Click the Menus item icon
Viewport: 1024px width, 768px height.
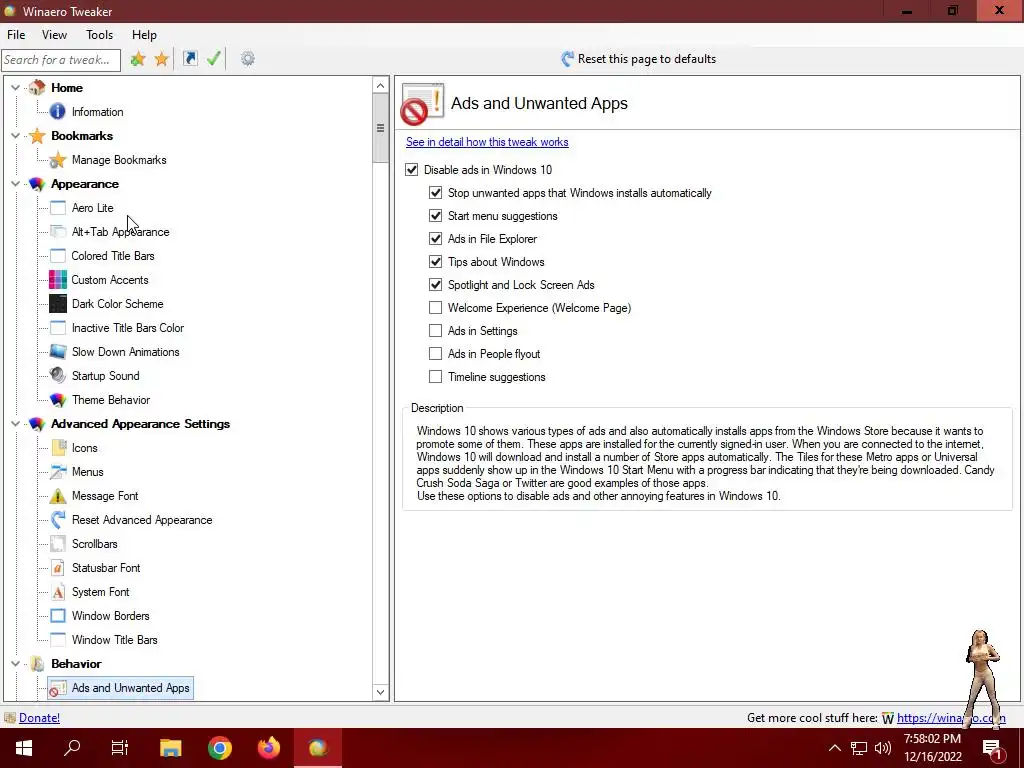[x=57, y=472]
